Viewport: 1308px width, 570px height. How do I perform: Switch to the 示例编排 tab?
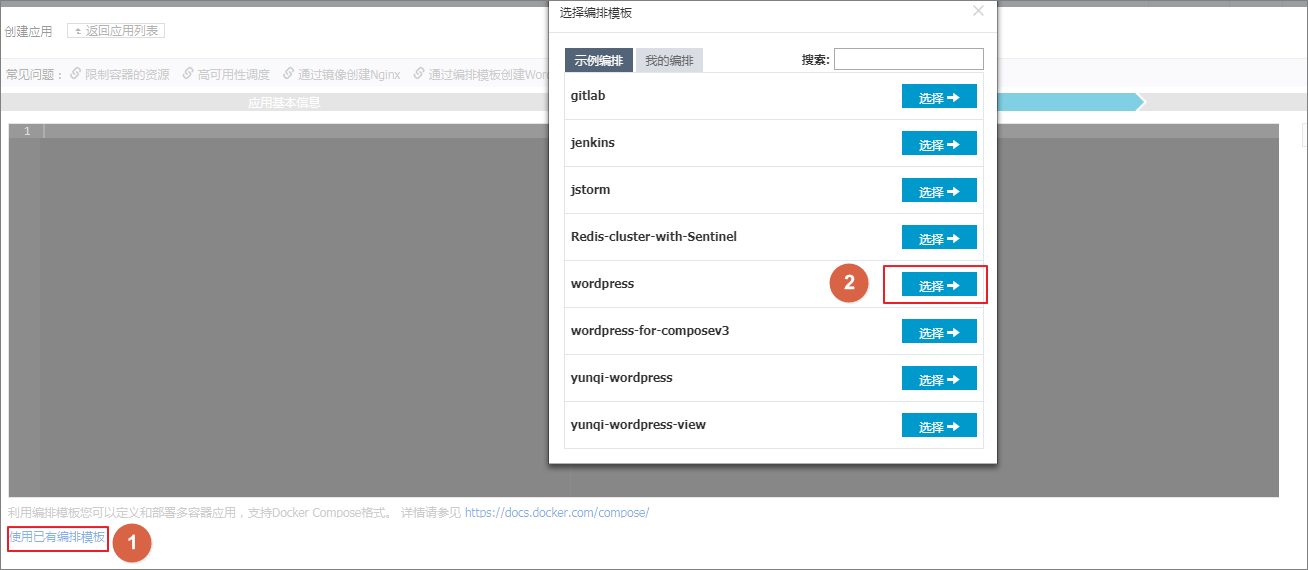pos(598,61)
